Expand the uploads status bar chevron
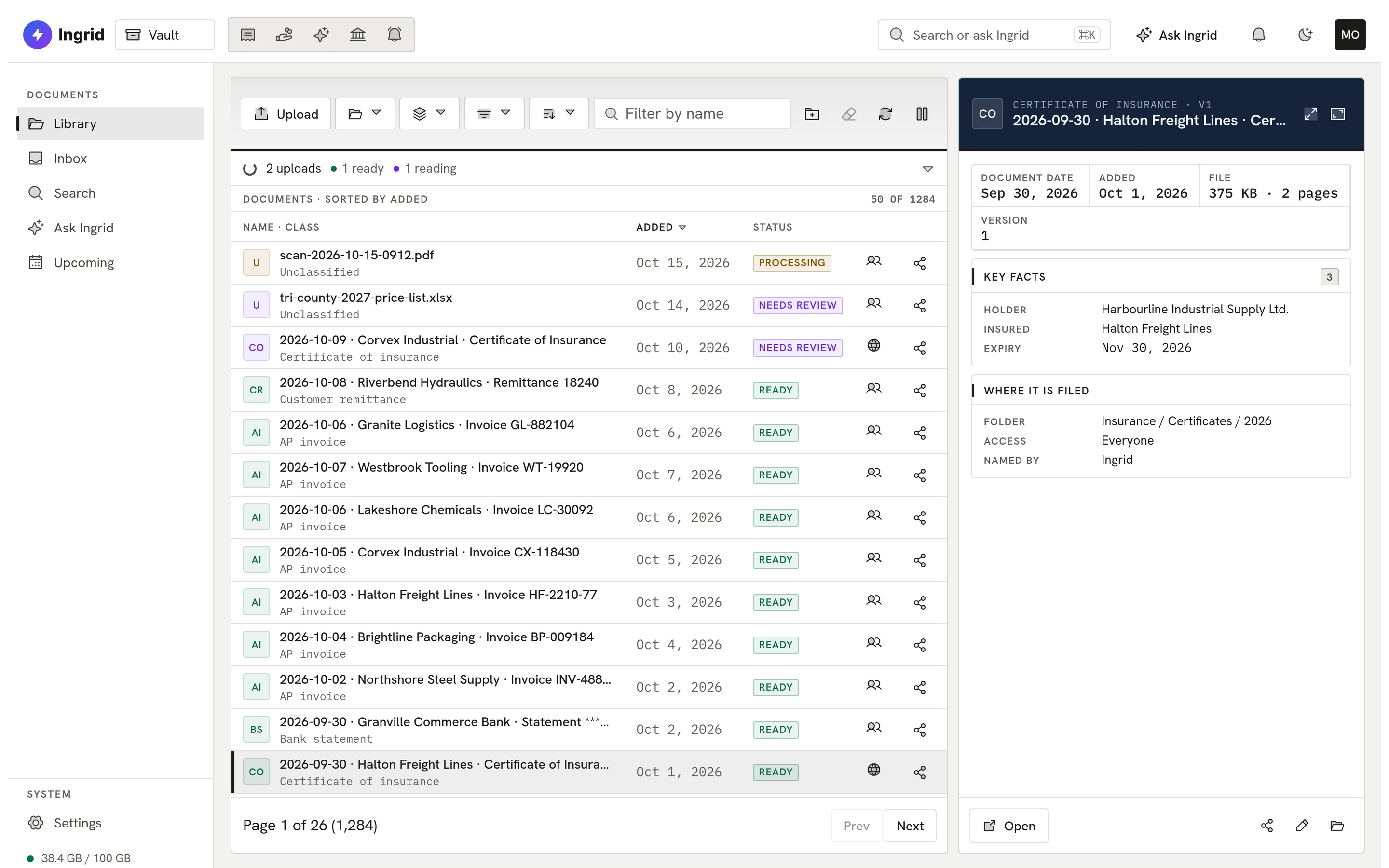 point(927,169)
